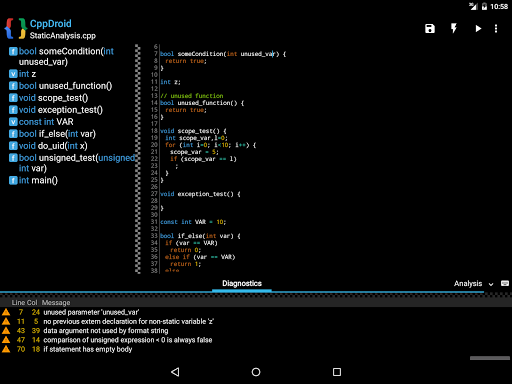Switch to the Diagnostics tab

[x=242, y=284]
